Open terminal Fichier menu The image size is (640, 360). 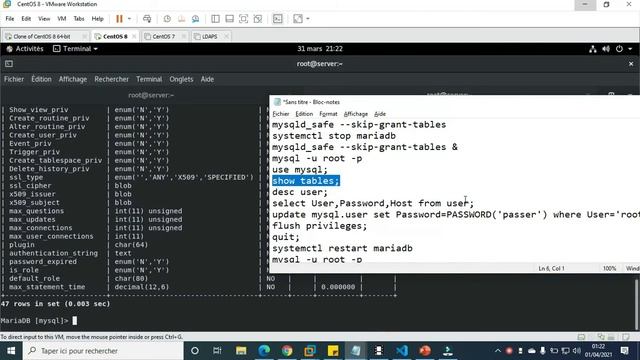(14, 79)
